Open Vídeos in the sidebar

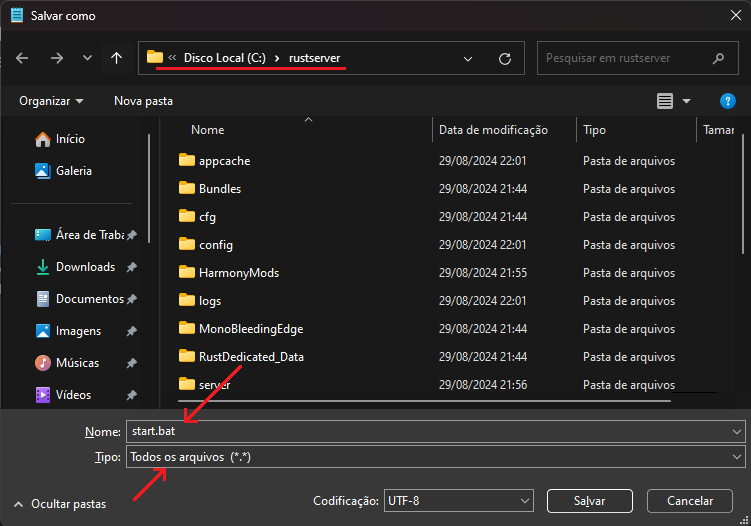pyautogui.click(x=63, y=395)
